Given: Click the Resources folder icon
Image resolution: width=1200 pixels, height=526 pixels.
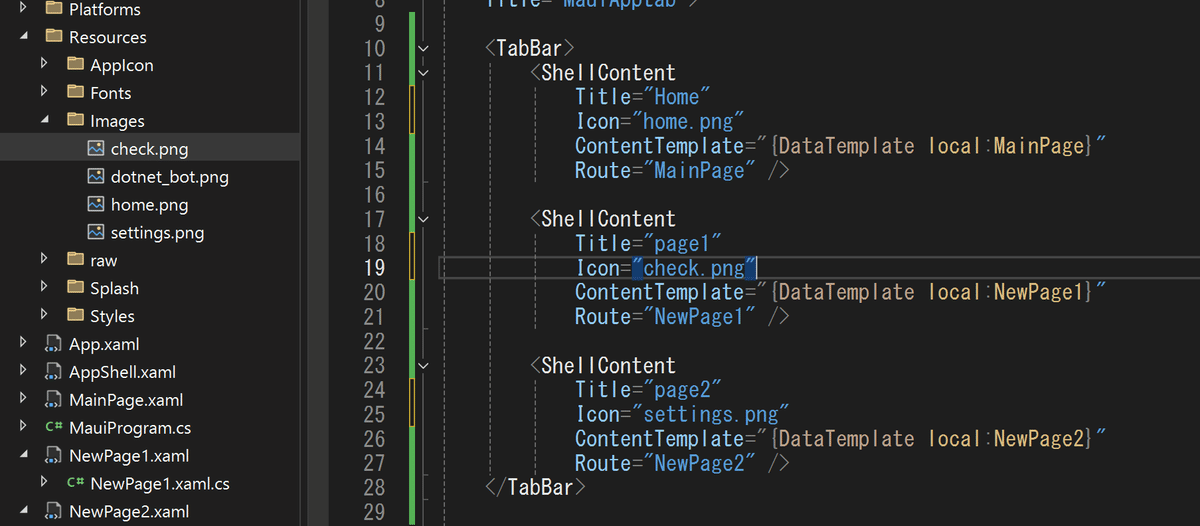Looking at the screenshot, I should tap(54, 37).
